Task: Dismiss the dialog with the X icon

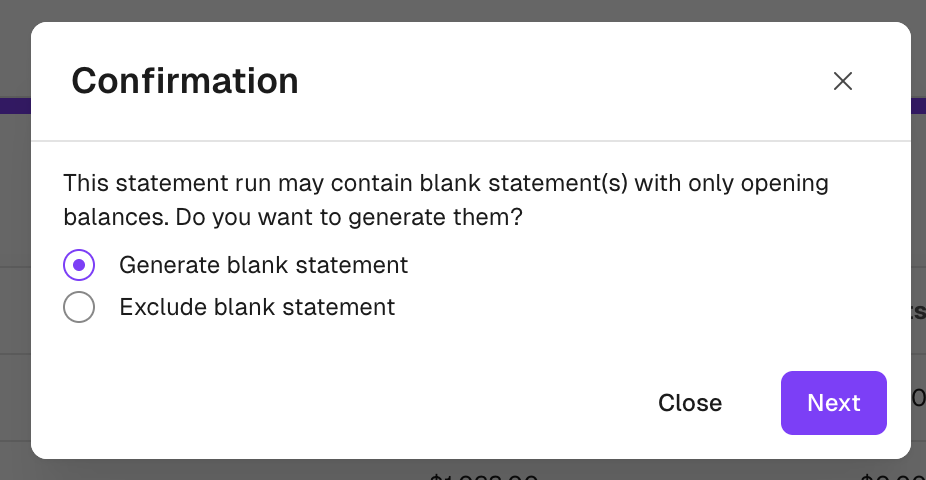Action: [x=843, y=81]
